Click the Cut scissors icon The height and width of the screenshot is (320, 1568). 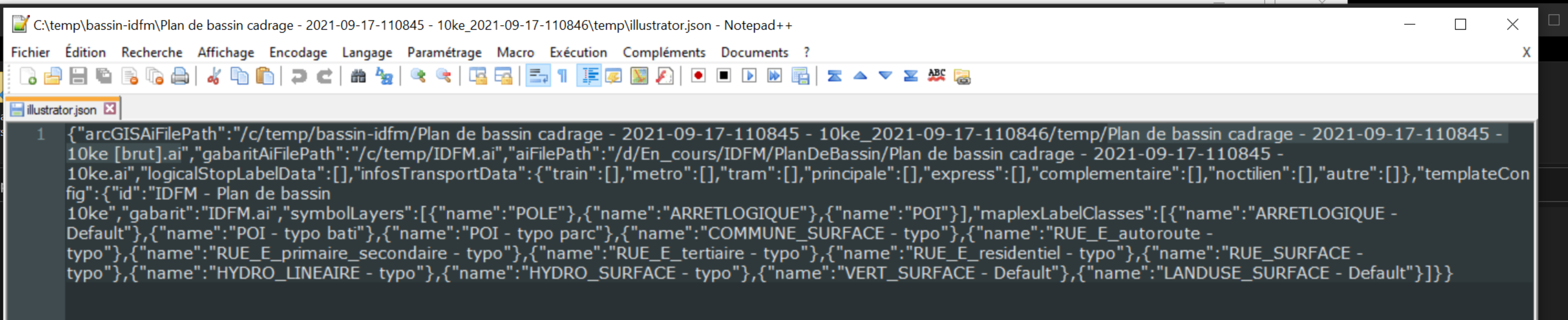[214, 76]
